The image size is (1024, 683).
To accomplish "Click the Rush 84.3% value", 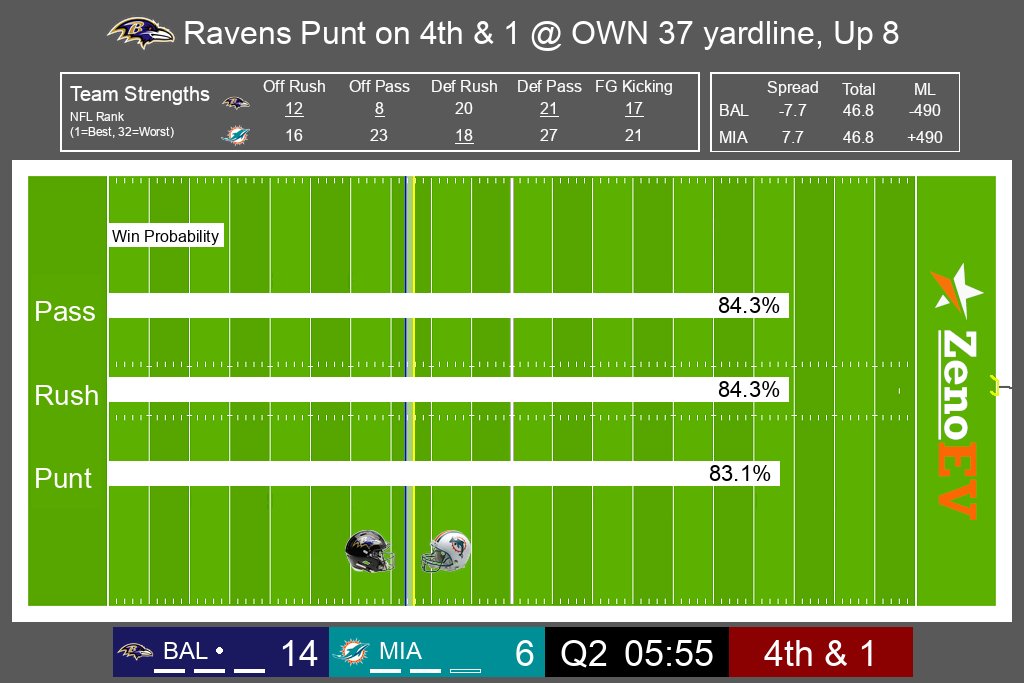I will (748, 389).
